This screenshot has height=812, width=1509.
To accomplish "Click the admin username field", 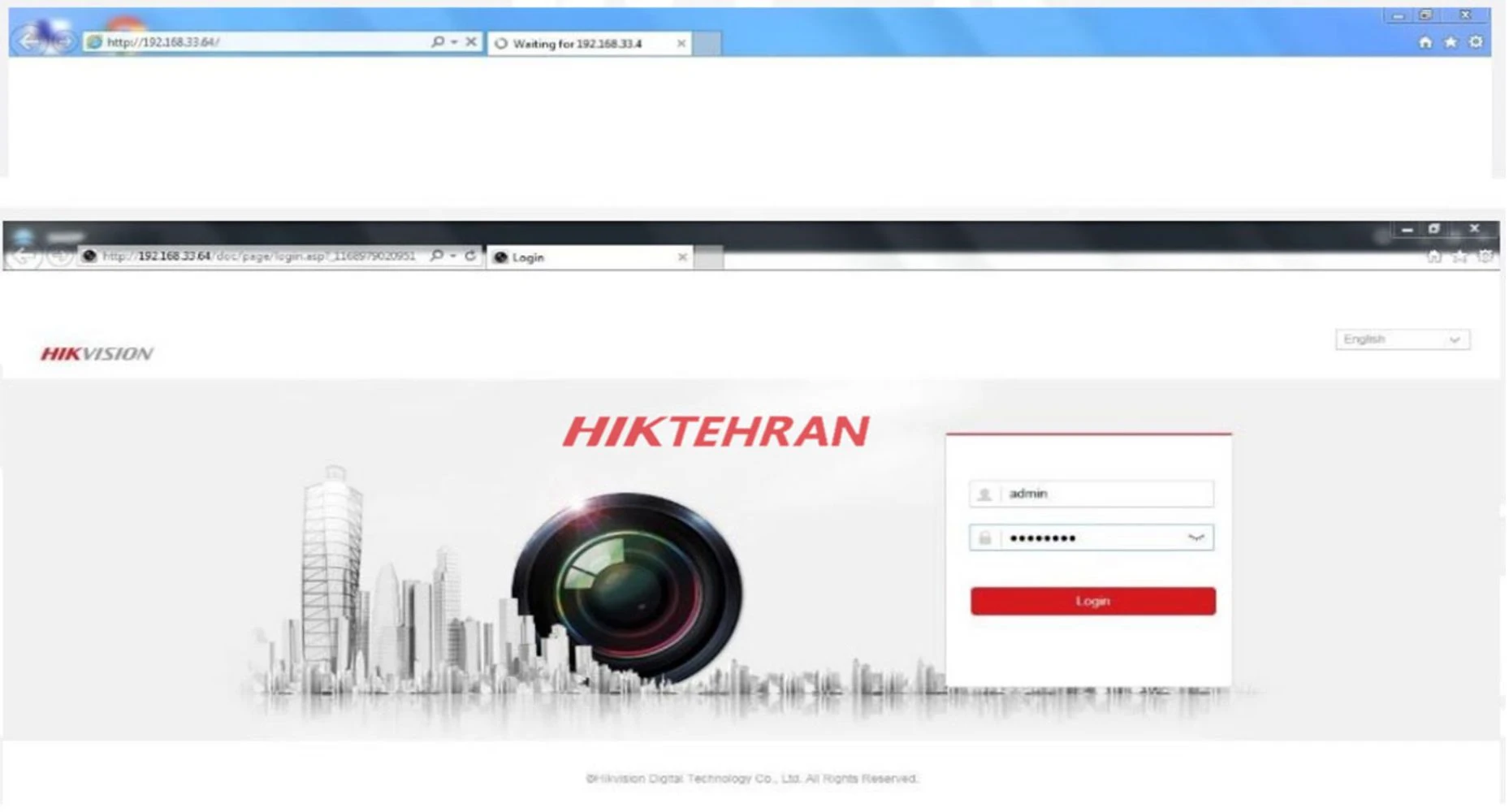I will [x=1092, y=494].
